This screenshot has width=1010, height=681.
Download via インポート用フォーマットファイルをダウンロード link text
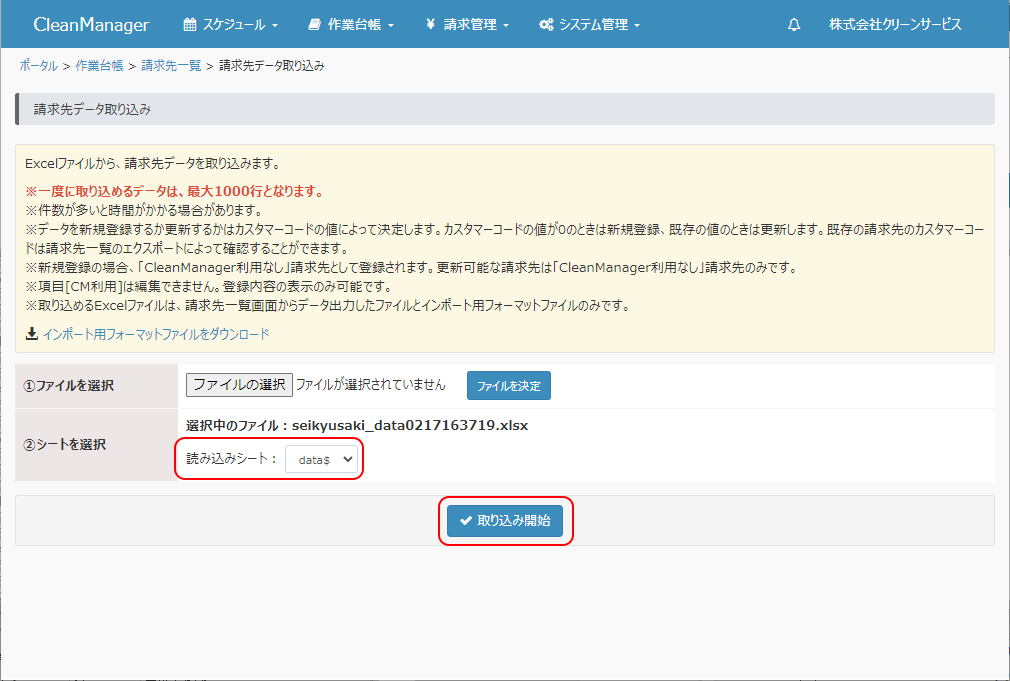tap(155, 334)
